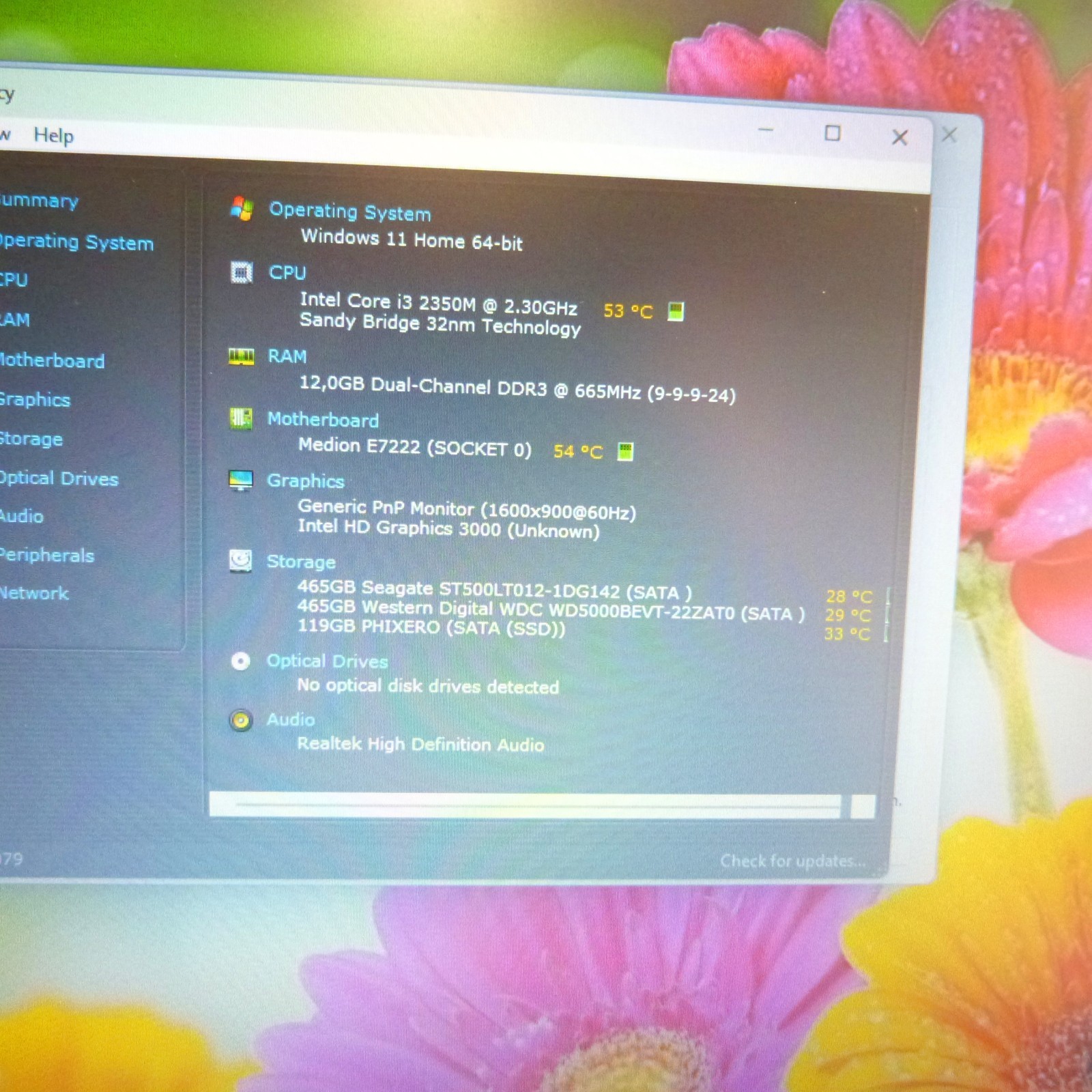Viewport: 1092px width, 1092px height.
Task: Select Summary in the sidebar
Action: coord(39,201)
